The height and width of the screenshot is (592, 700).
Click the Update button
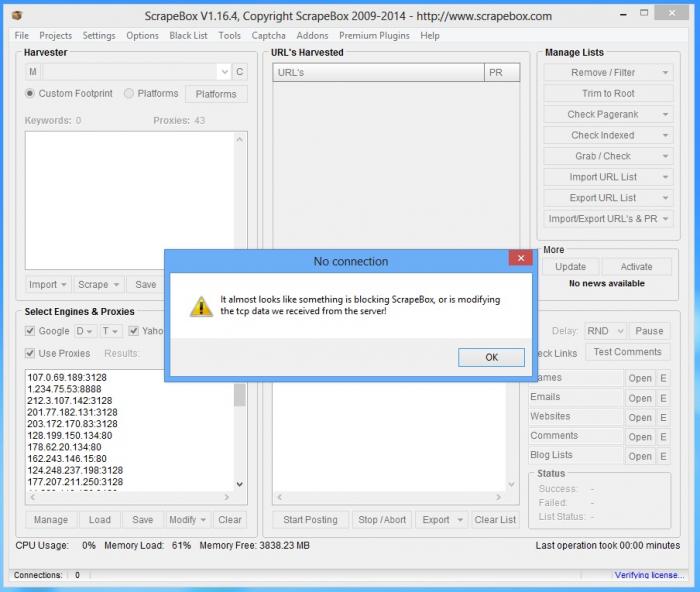[571, 267]
